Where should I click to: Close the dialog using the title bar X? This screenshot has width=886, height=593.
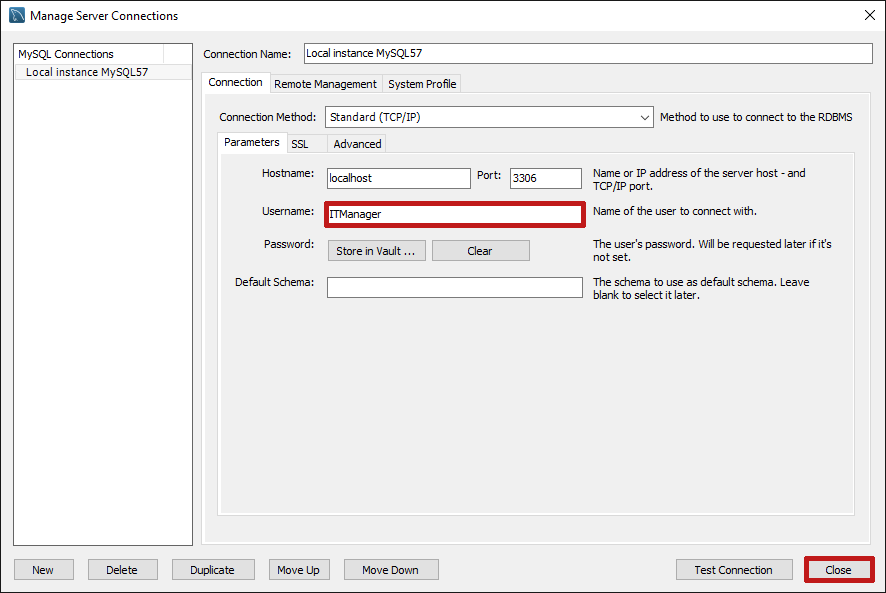coord(868,16)
